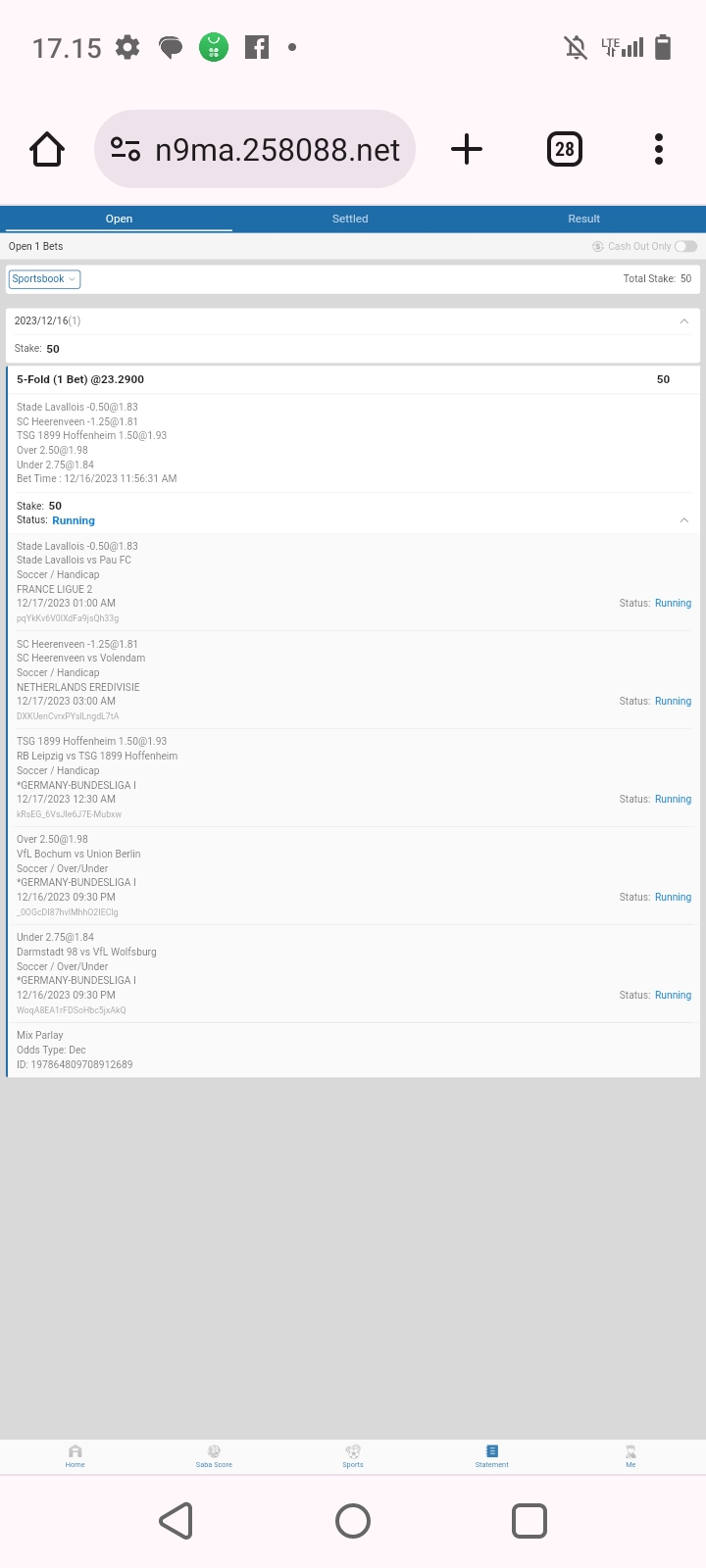
Task: Open a new browser tab with plus icon
Action: point(467,149)
